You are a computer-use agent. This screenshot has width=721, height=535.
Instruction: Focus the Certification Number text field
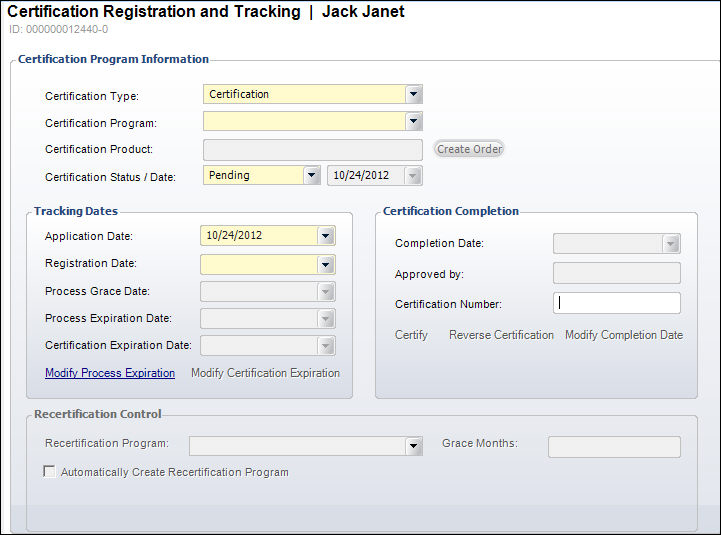coord(616,303)
